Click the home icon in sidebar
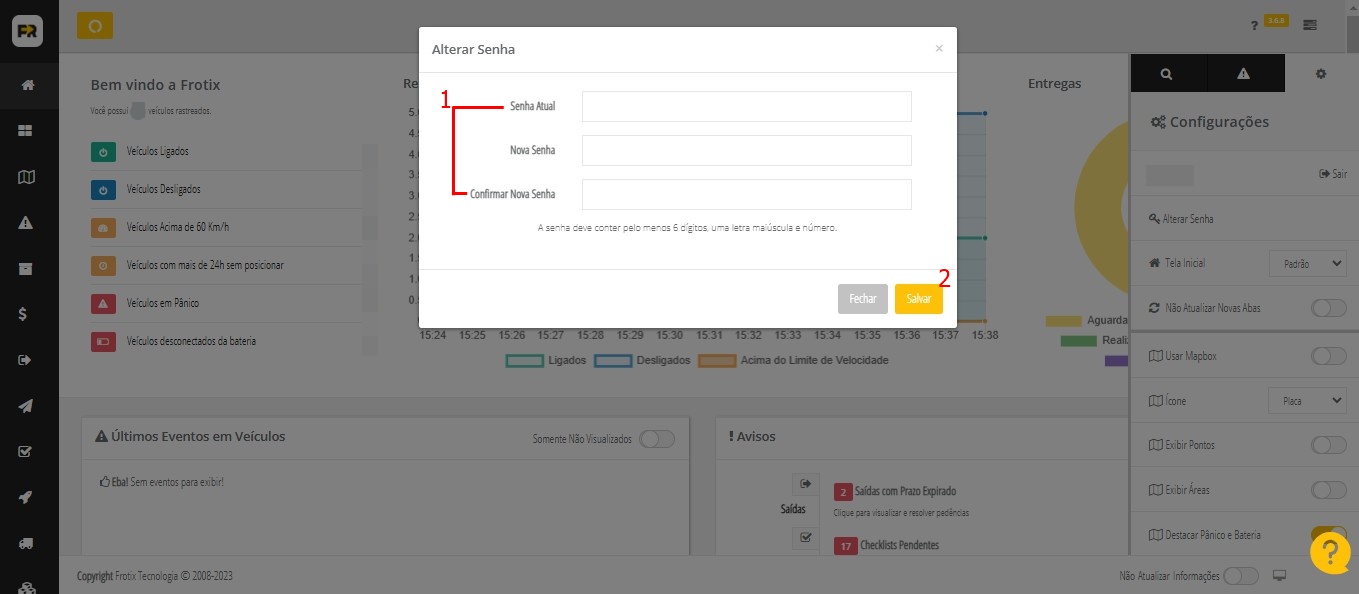Screen dimensions: 1359x594 click(x=27, y=85)
